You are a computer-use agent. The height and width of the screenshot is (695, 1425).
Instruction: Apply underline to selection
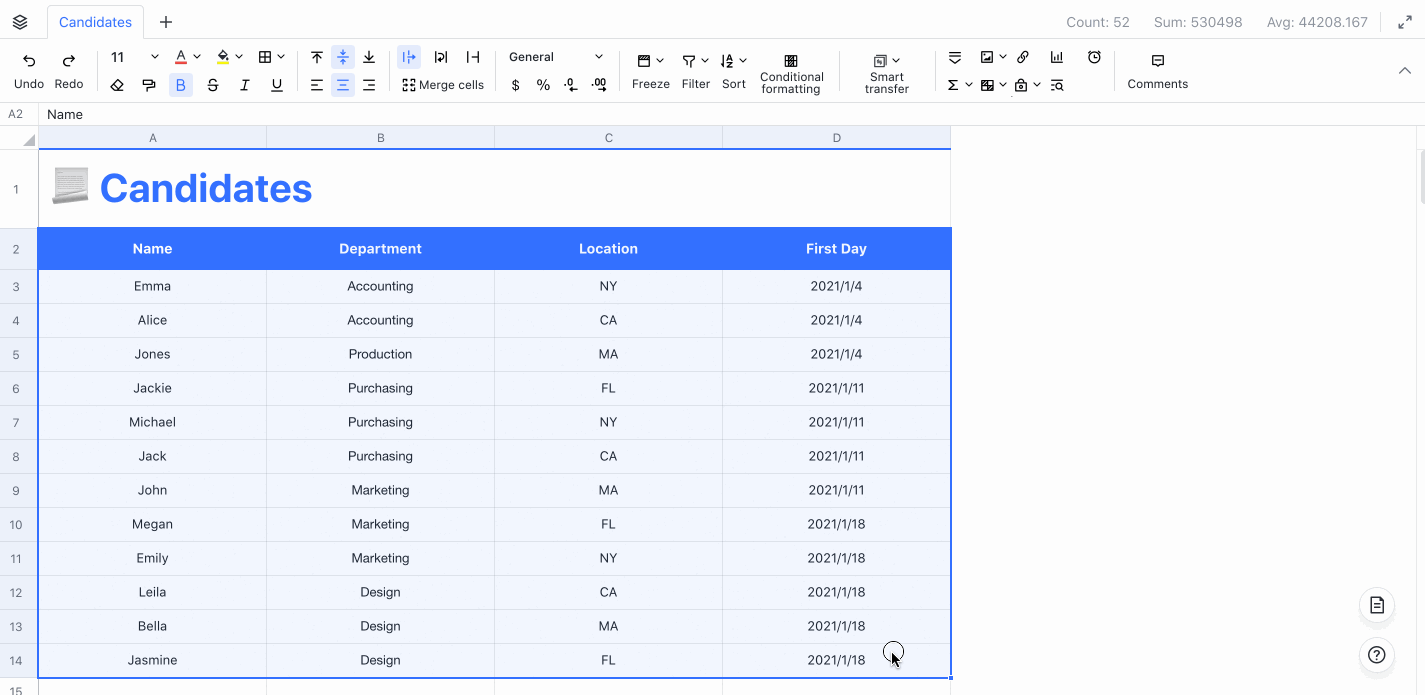[x=276, y=85]
